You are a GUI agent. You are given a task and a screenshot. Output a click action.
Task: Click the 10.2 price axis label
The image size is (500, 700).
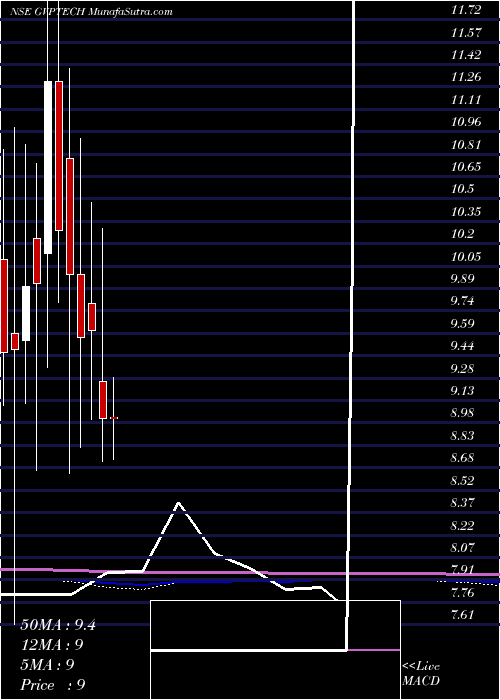pos(462,234)
